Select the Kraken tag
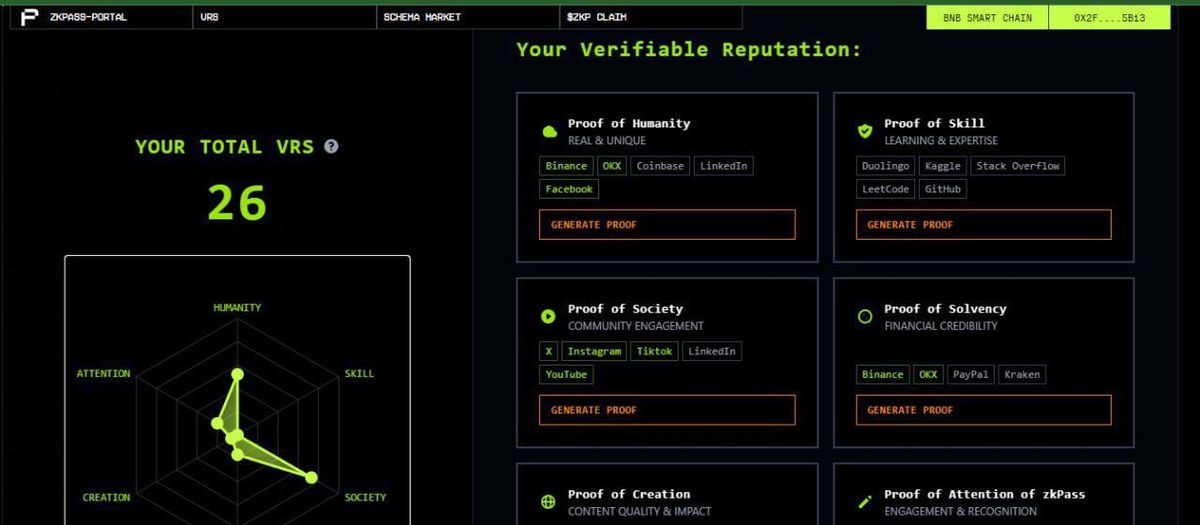 pos(1022,374)
